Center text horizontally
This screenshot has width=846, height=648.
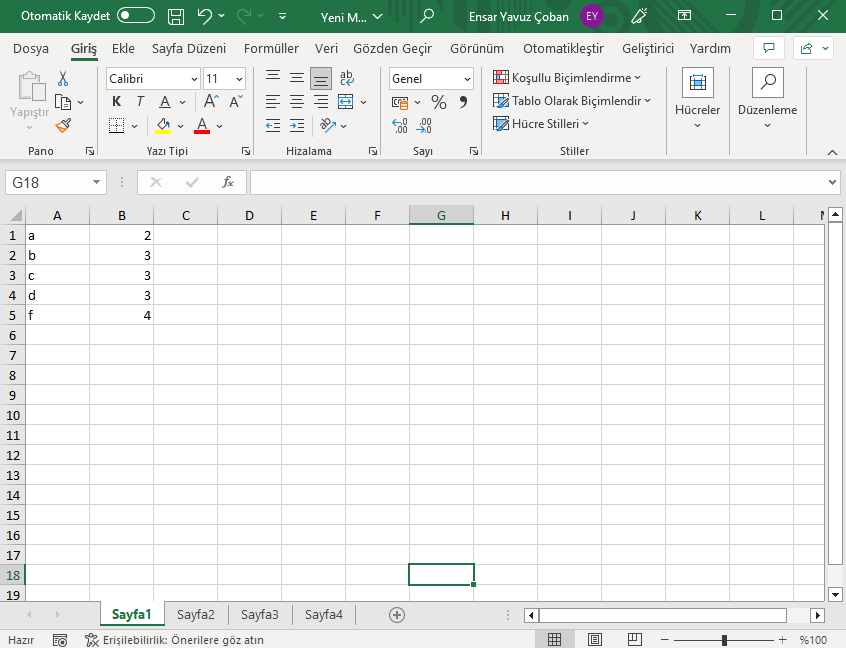(x=297, y=101)
